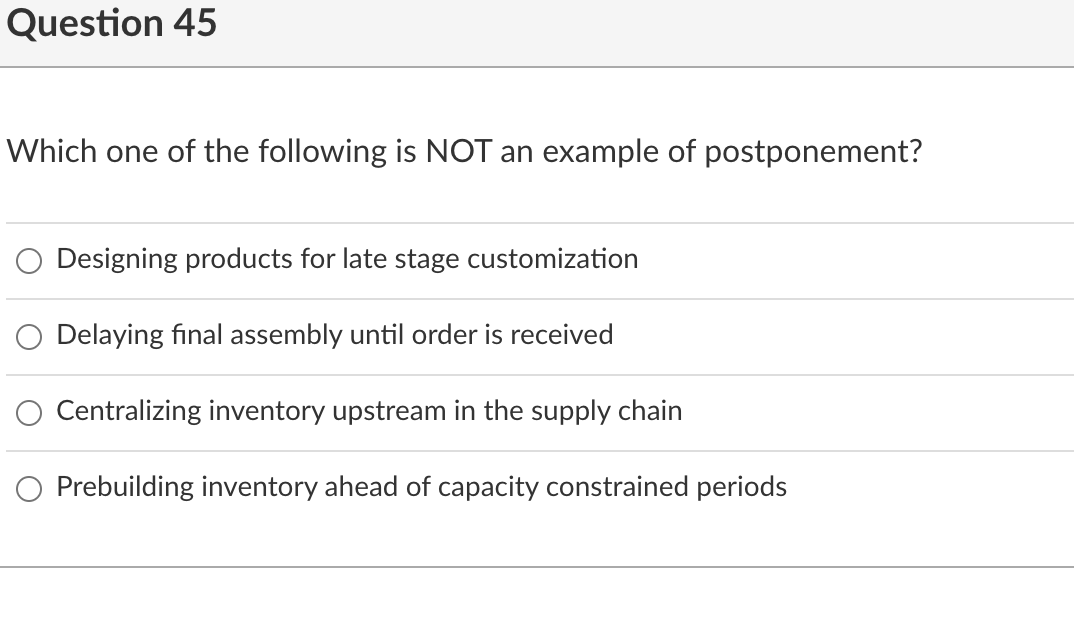Click the empty circle beside 'Delaying final assembly'
This screenshot has height=618, width=1074.
(x=29, y=337)
